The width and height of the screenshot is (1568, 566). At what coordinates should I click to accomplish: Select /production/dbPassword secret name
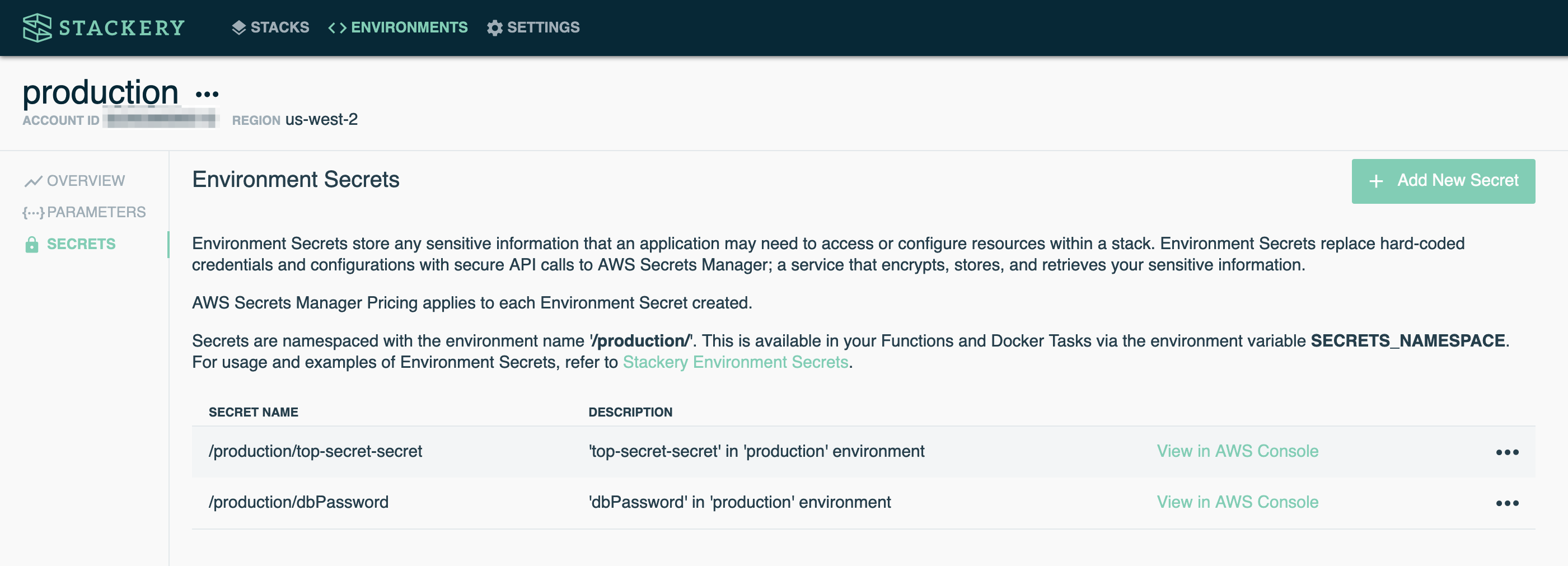[x=298, y=502]
